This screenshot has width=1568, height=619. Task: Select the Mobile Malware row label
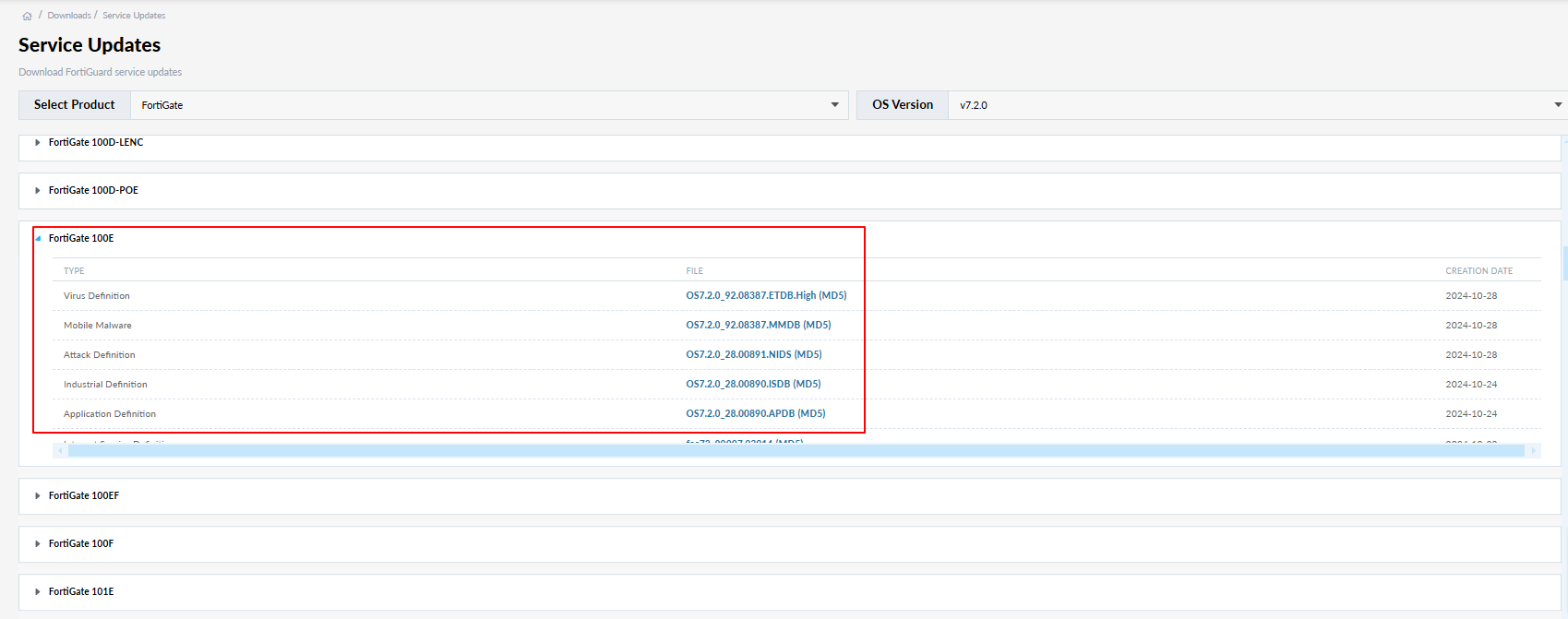coord(98,326)
